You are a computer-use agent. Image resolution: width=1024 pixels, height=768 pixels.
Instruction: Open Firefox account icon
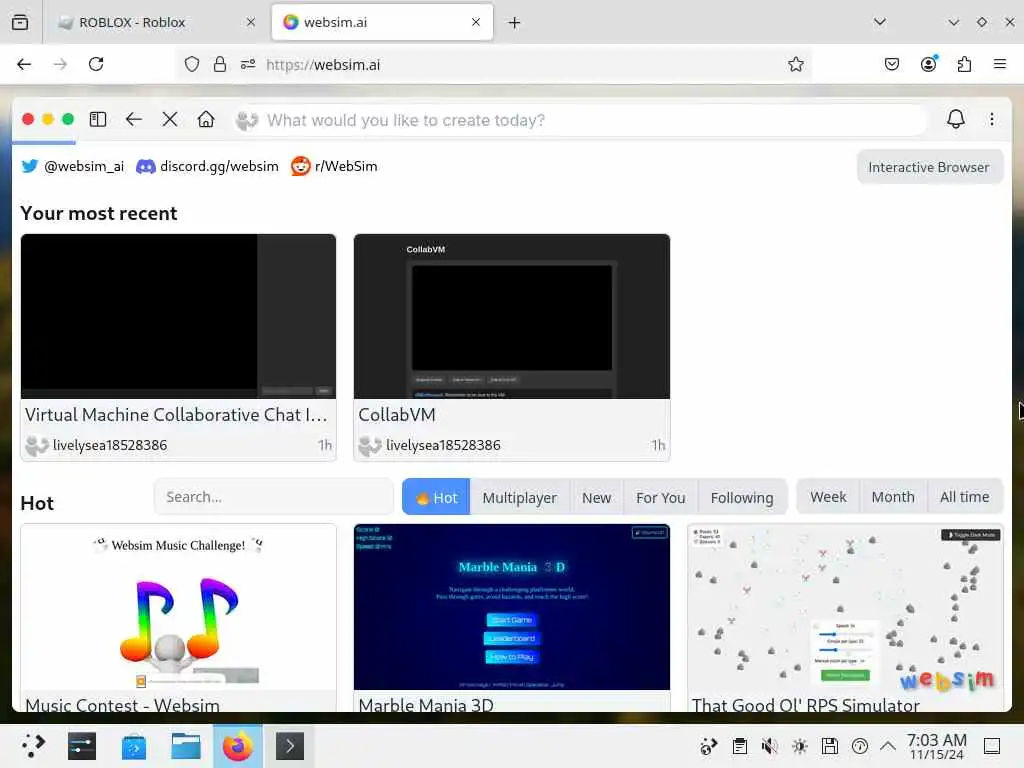(929, 64)
